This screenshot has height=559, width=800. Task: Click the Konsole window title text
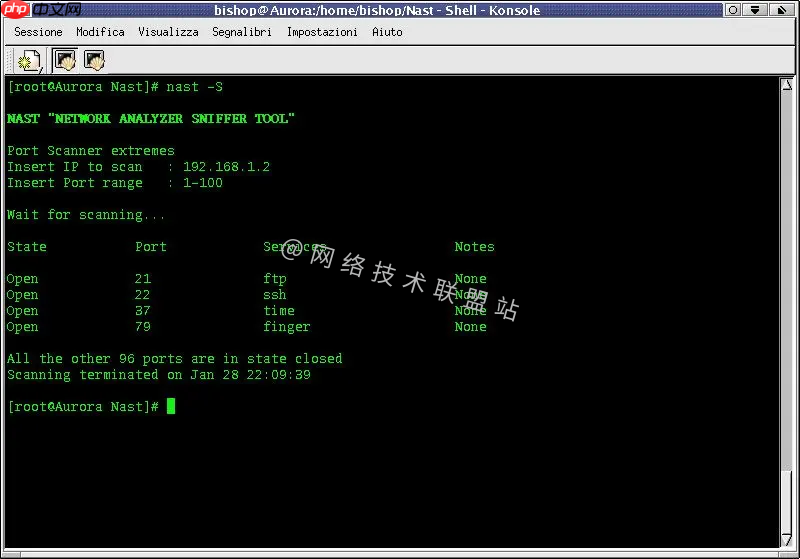pos(377,10)
